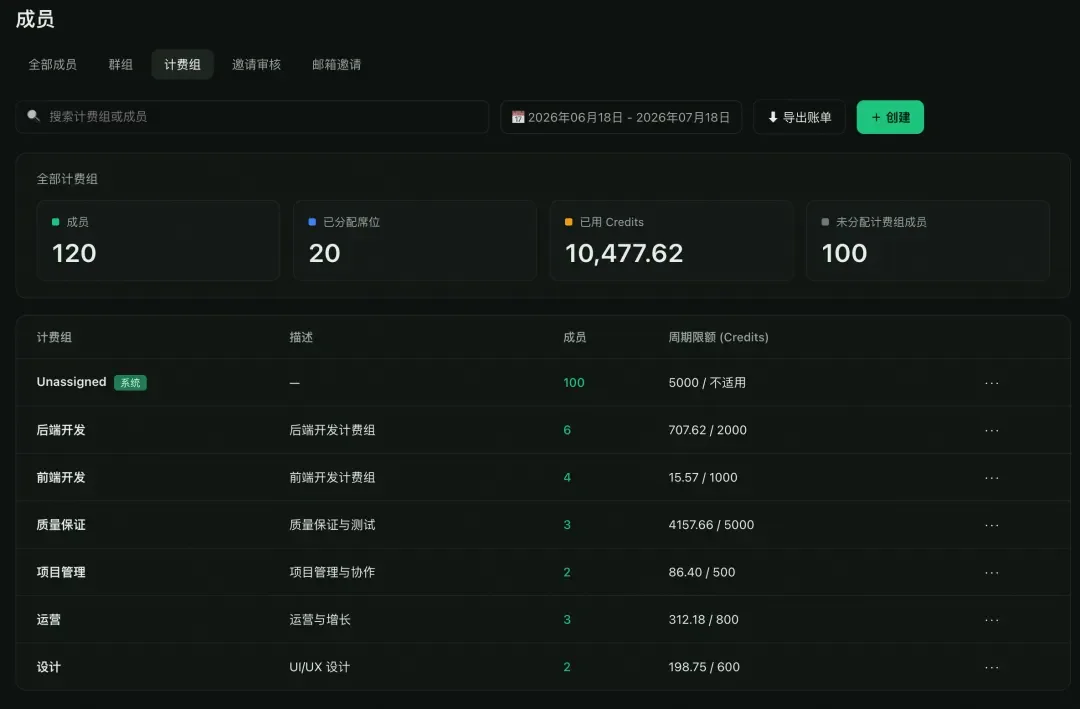
Task: Click the quota value 4157.66 / 5000
Action: point(711,525)
